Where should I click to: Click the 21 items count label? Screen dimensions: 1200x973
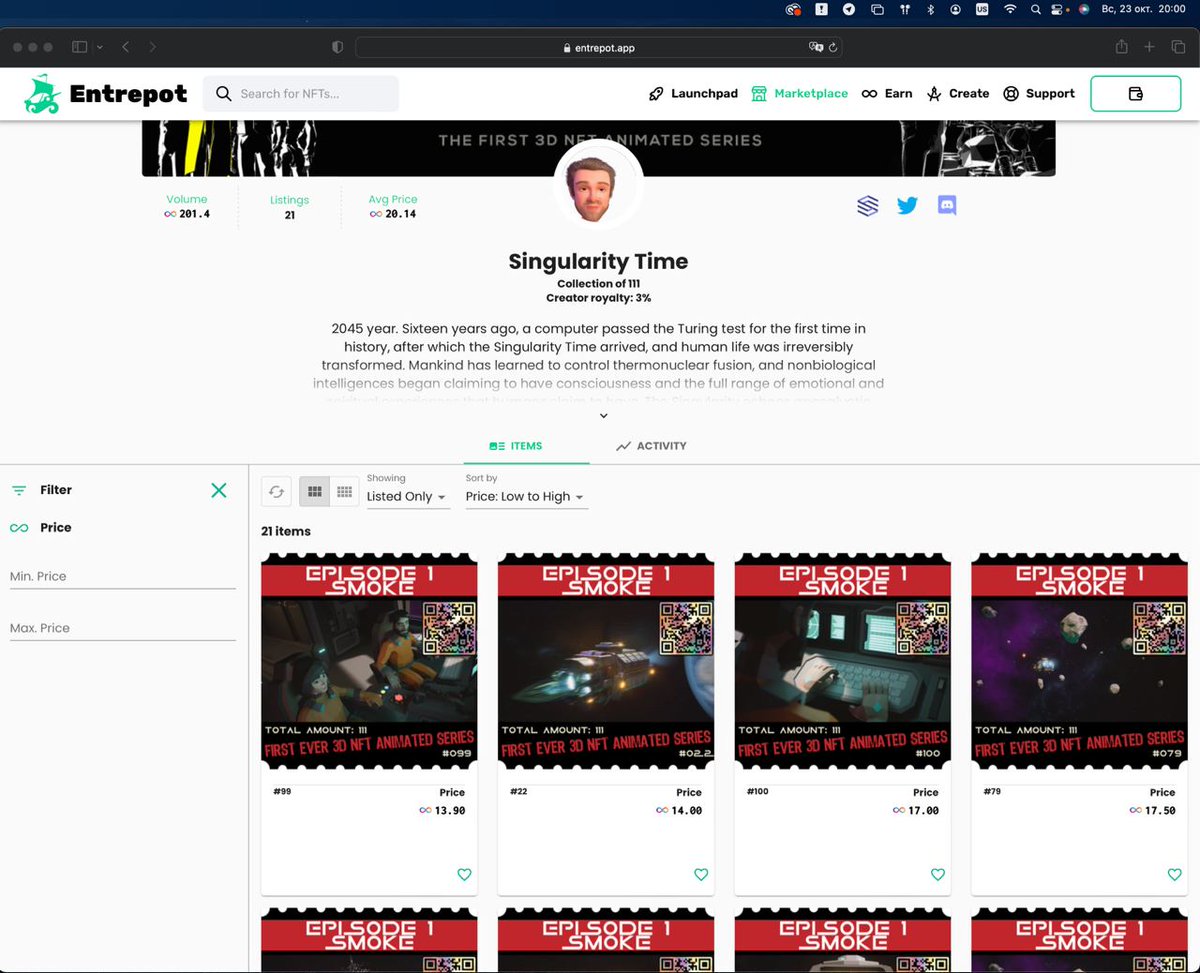coord(286,531)
